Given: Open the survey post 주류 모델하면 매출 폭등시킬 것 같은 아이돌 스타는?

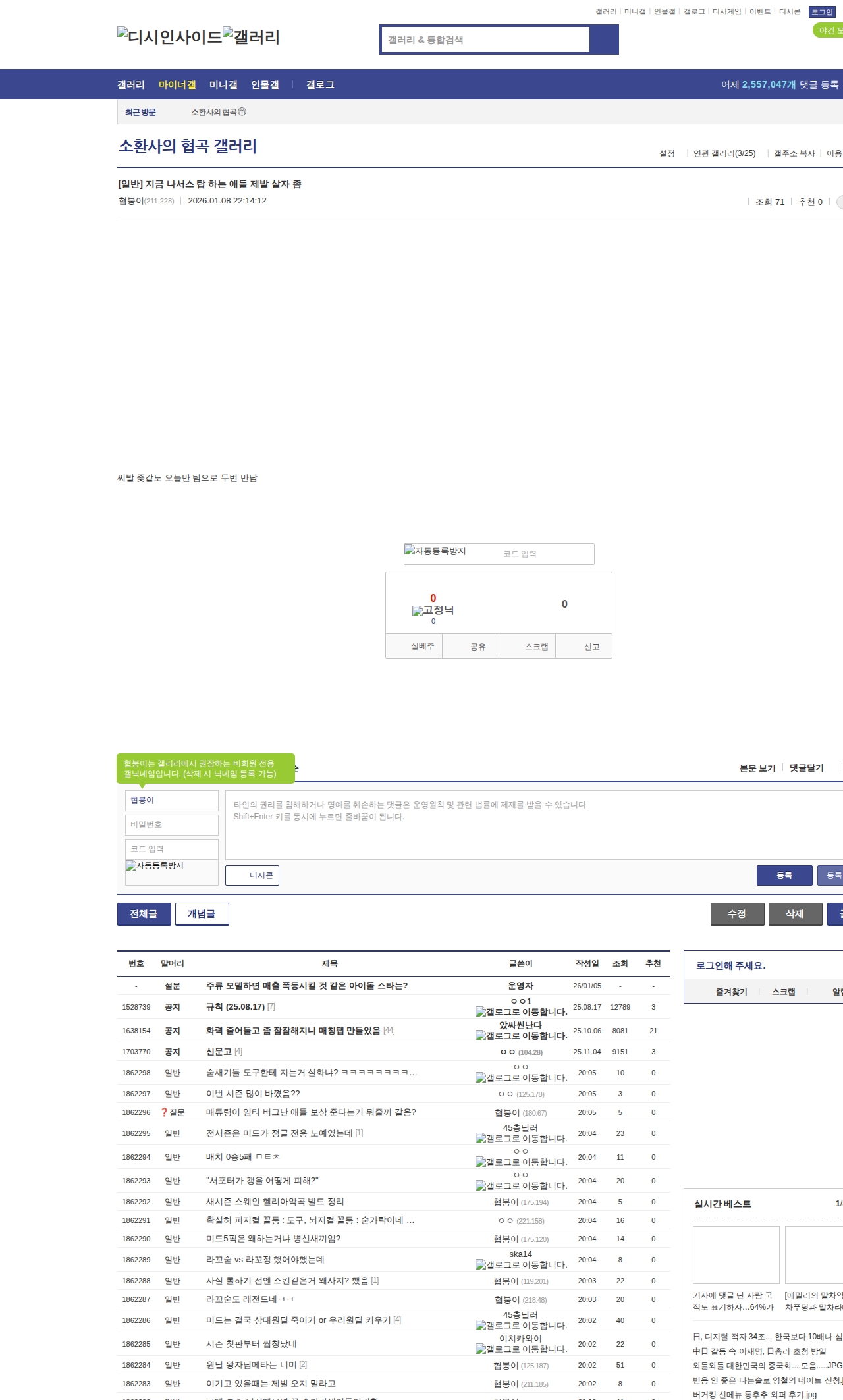Looking at the screenshot, I should click(307, 986).
